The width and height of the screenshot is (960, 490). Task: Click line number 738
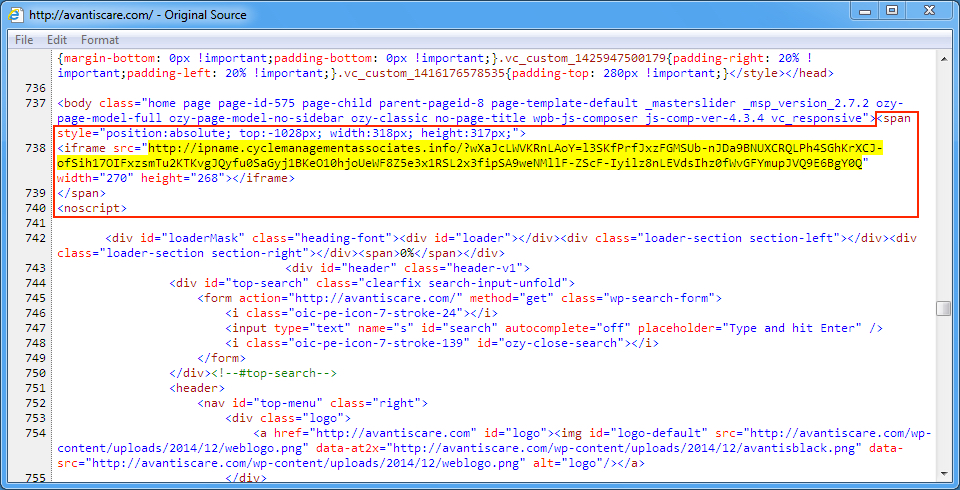coord(34,148)
